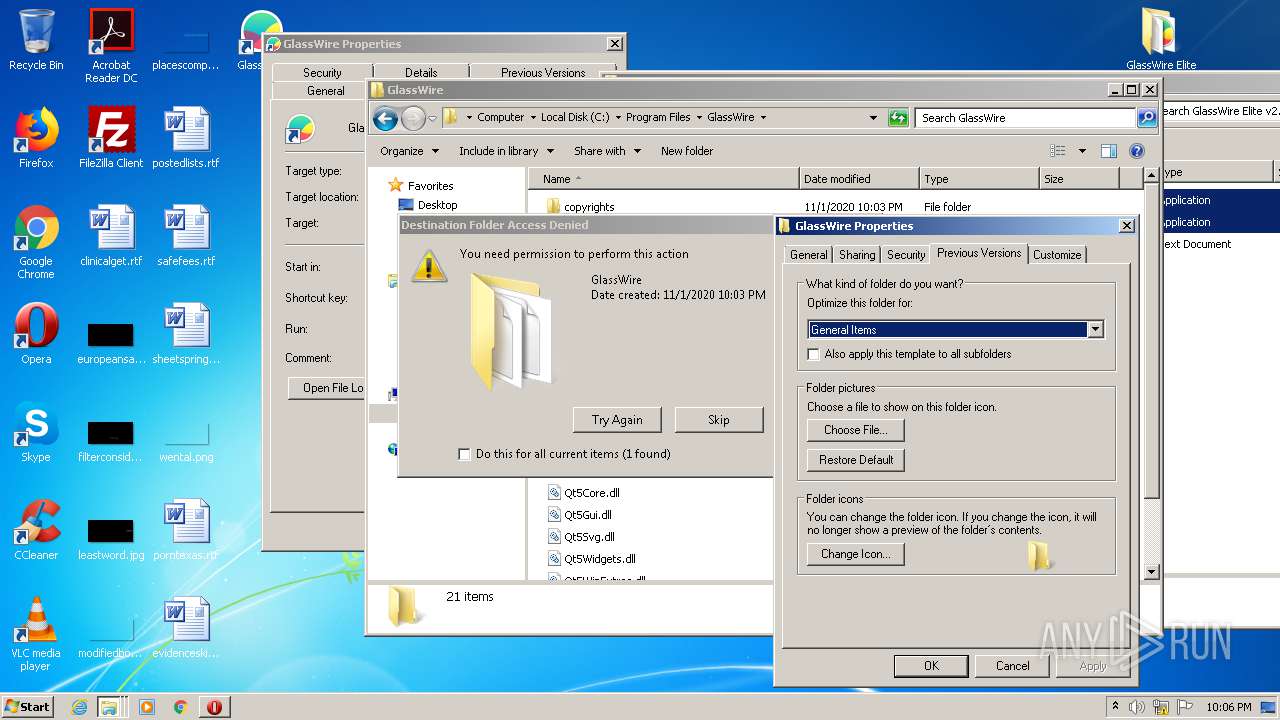
Task: Select leastword.jpg file on desktop
Action: pos(111,538)
